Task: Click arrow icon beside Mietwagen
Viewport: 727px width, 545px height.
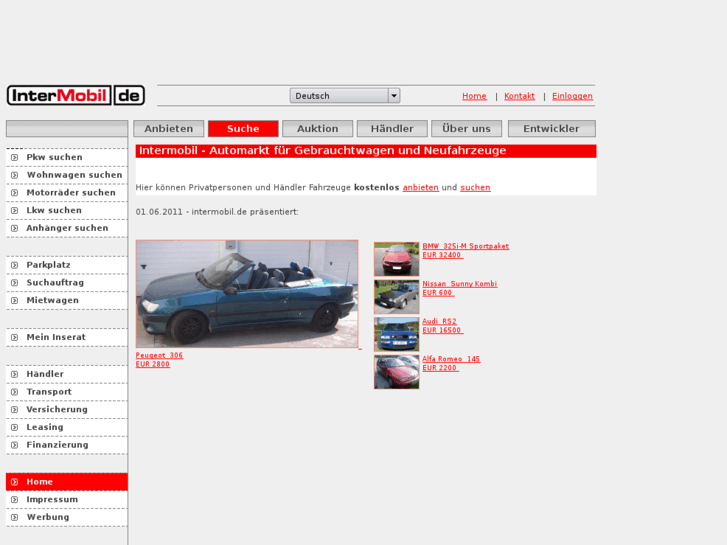Action: coord(14,301)
